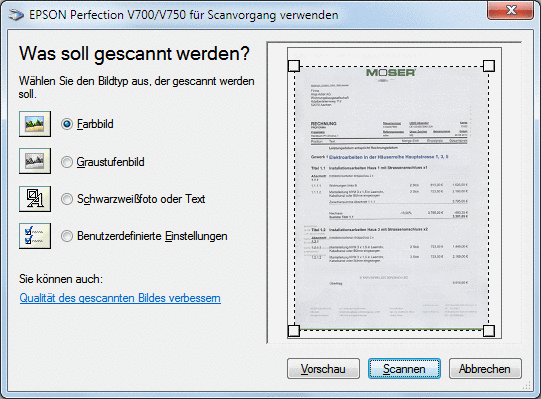
Task: Click the scanner icon in the title bar
Action: click(x=16, y=15)
